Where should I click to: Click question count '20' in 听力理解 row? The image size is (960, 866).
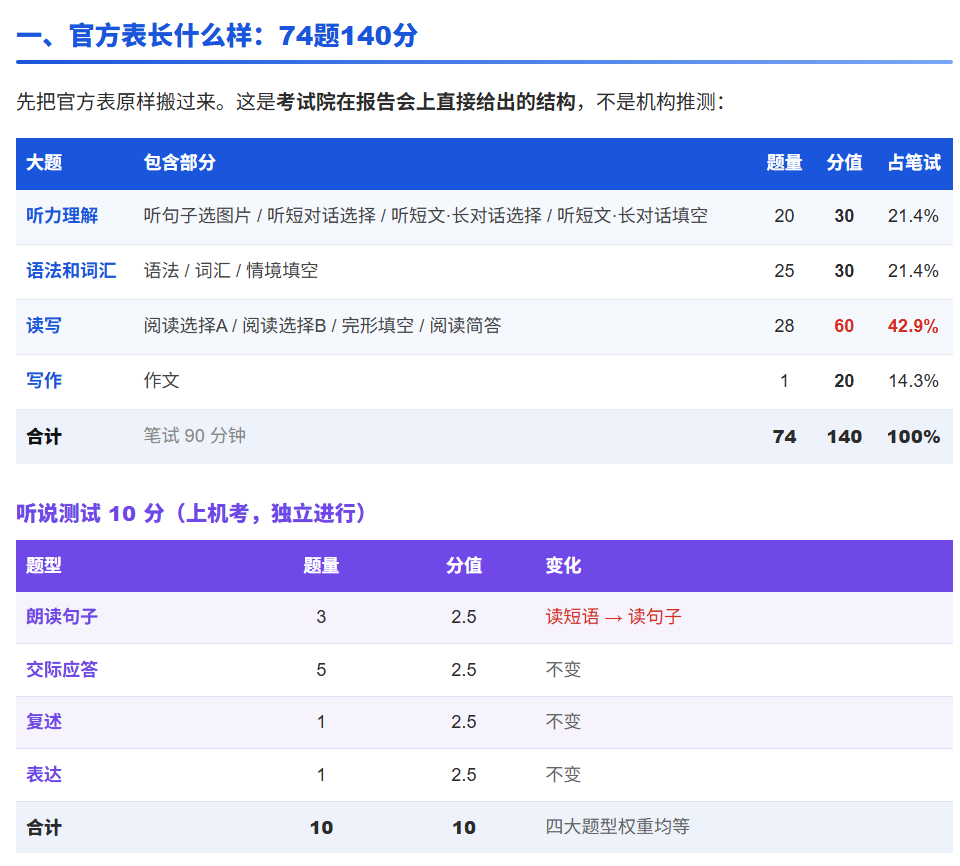coord(784,216)
